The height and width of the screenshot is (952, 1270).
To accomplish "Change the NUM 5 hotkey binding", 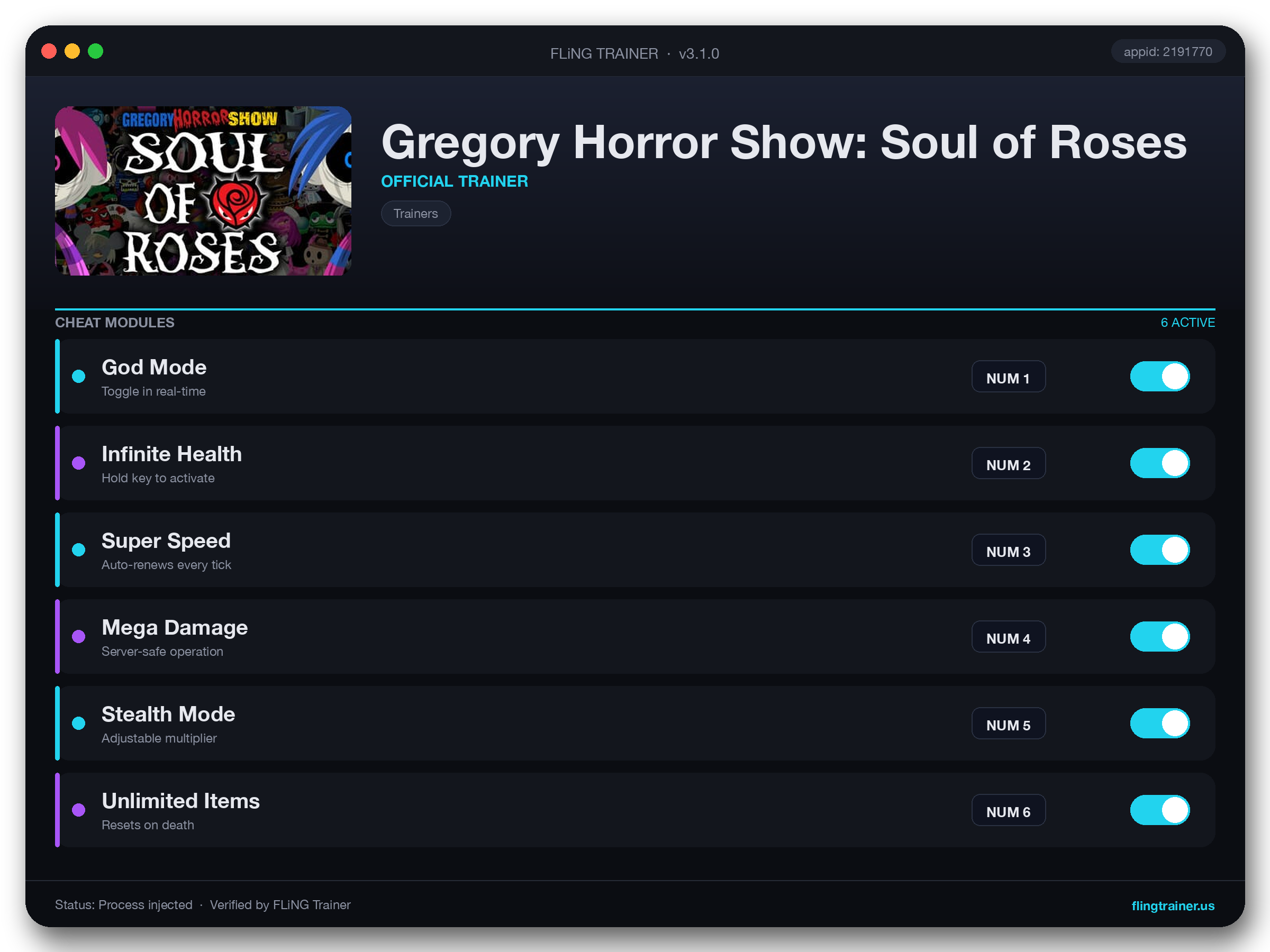I will coord(1008,723).
